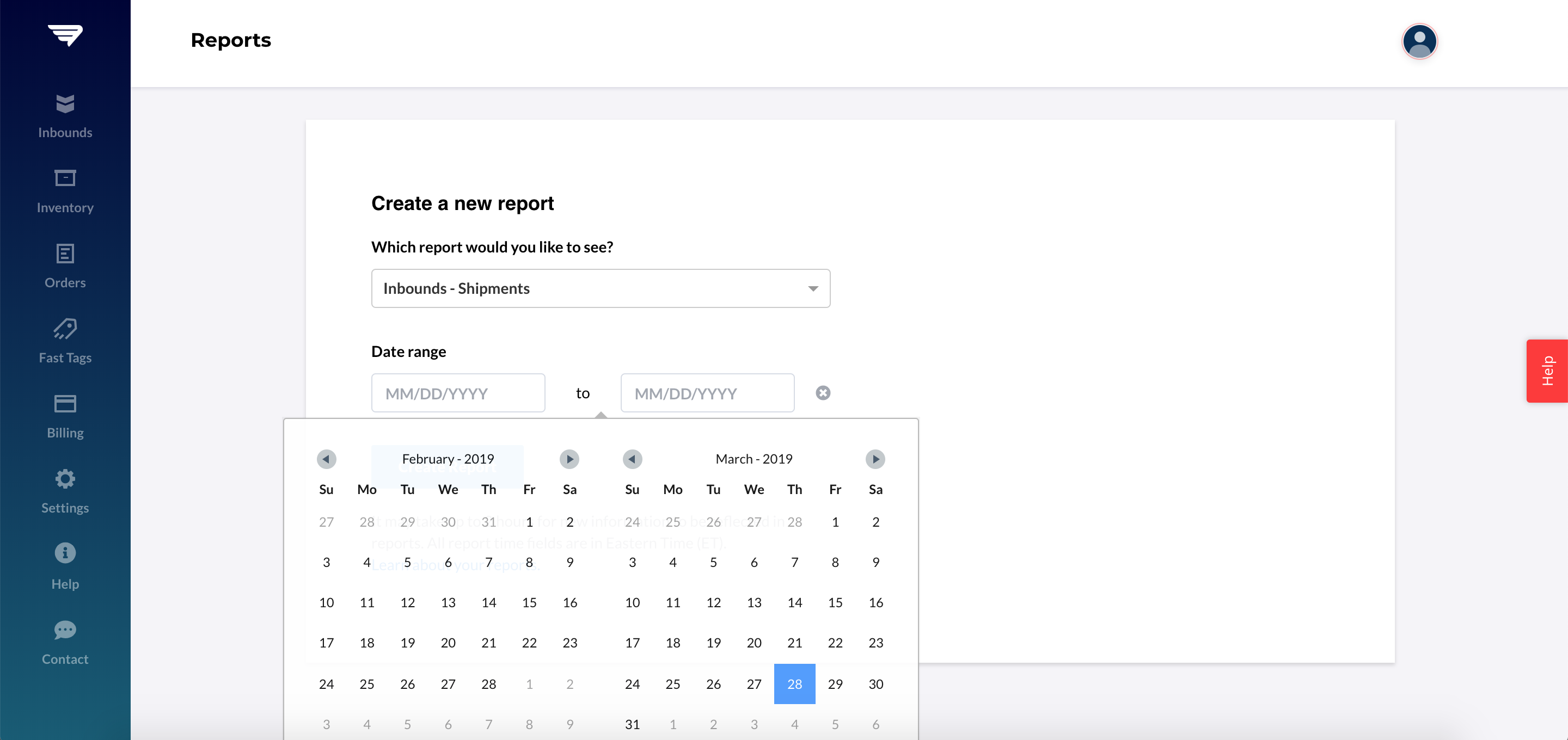
Task: Pick March 26 in the calendar
Action: point(713,684)
